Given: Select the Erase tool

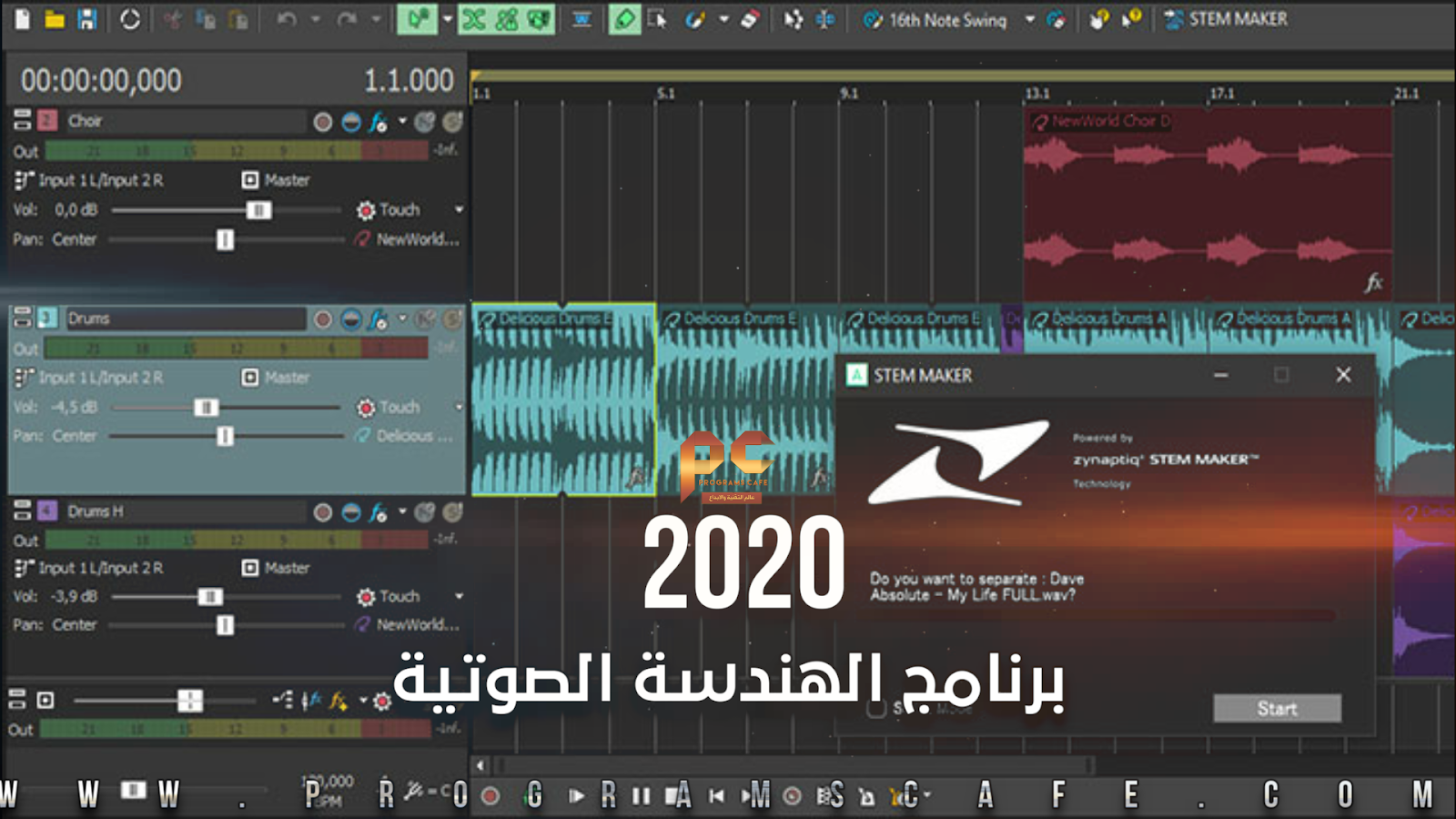Looking at the screenshot, I should tap(750, 19).
